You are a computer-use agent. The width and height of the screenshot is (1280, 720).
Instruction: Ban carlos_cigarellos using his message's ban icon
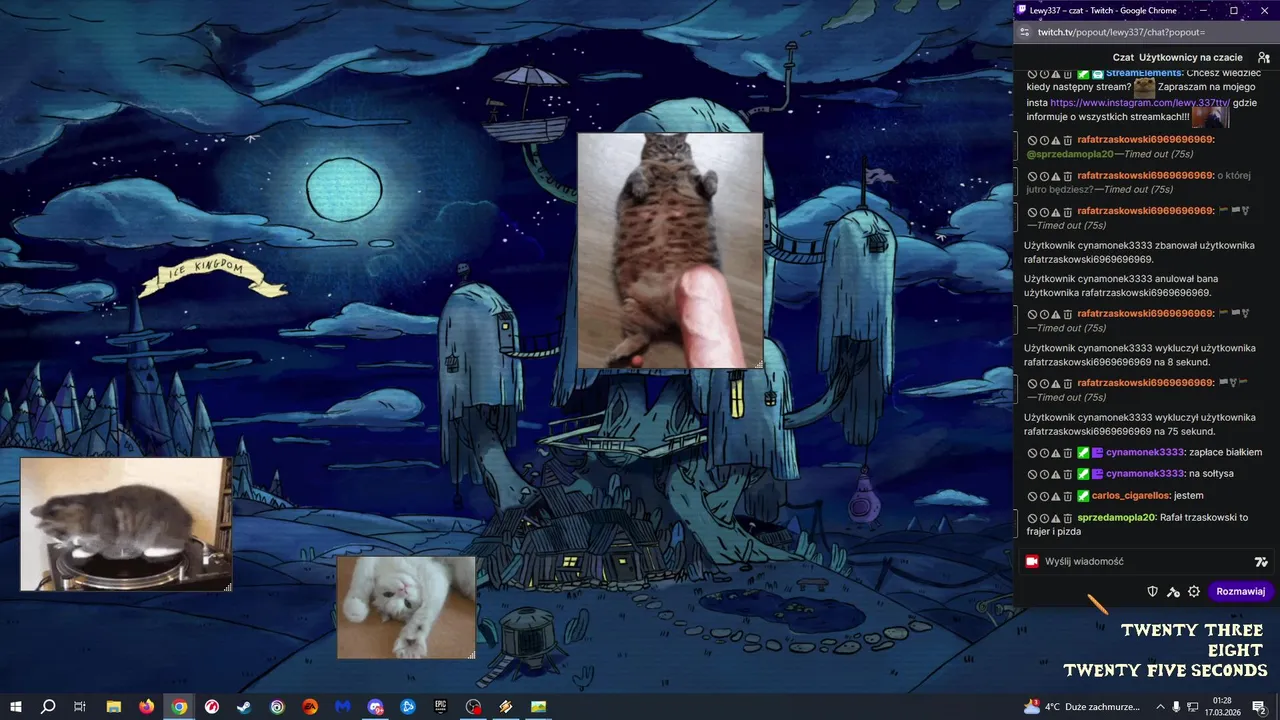tap(1032, 496)
